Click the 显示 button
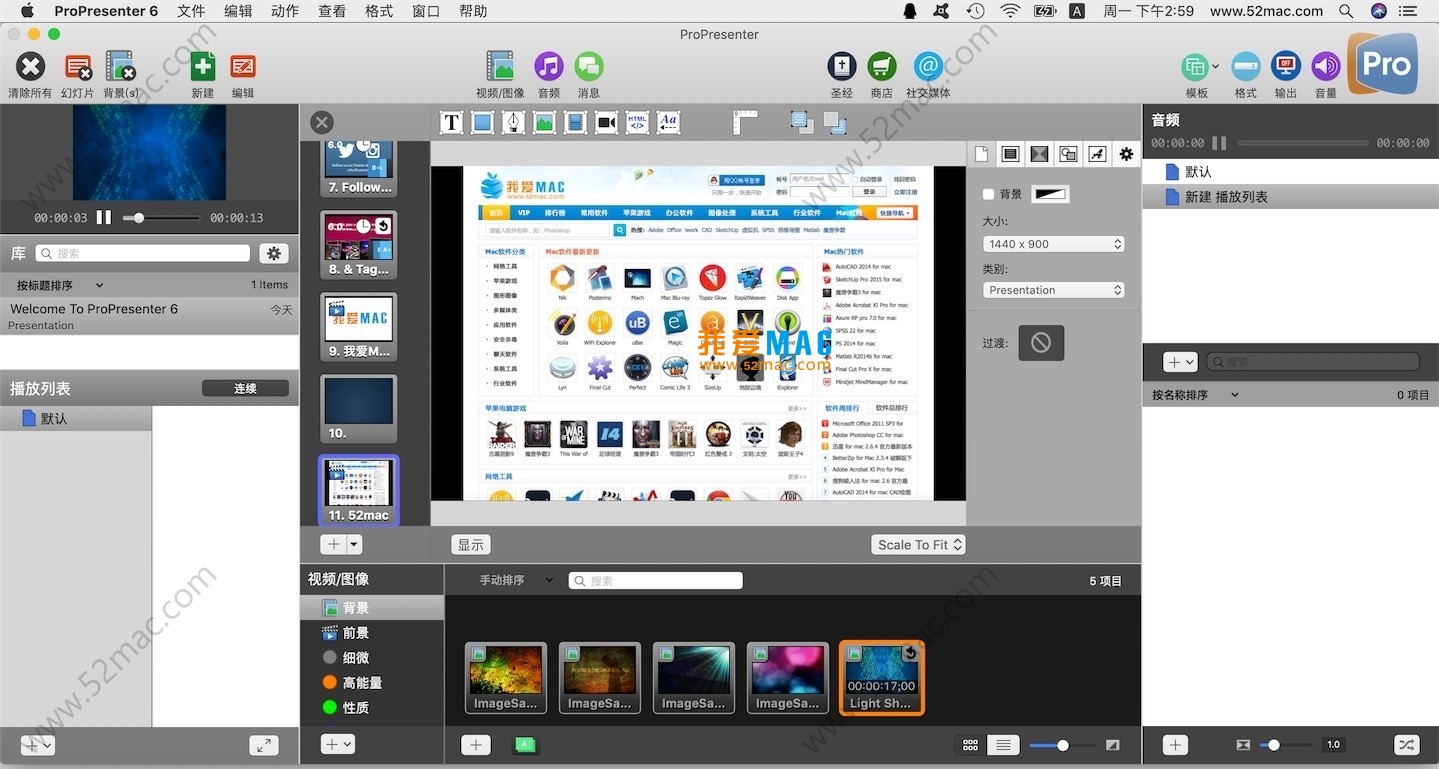This screenshot has width=1439, height=769. tap(471, 545)
